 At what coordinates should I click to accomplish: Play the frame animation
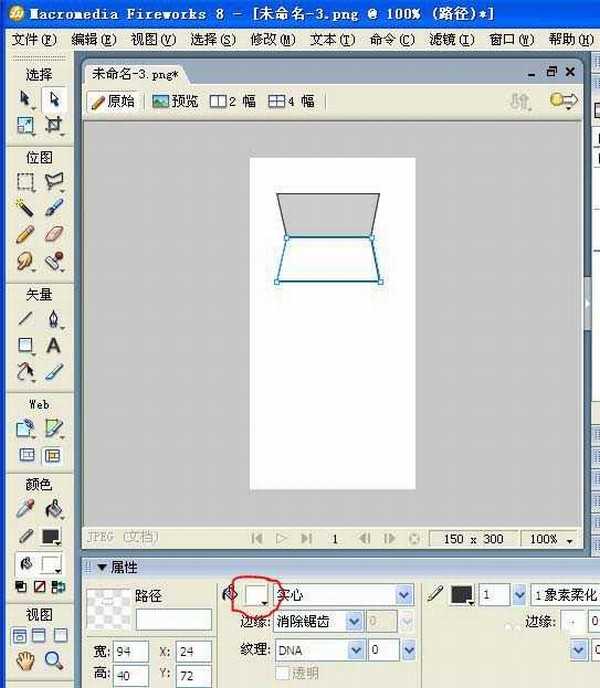coord(281,538)
